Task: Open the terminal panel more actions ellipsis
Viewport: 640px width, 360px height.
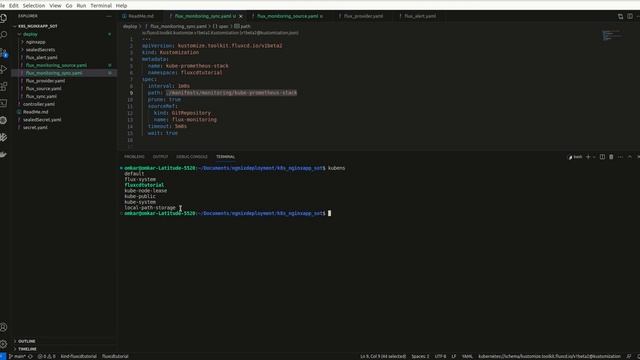Action: pyautogui.click(x=620, y=157)
